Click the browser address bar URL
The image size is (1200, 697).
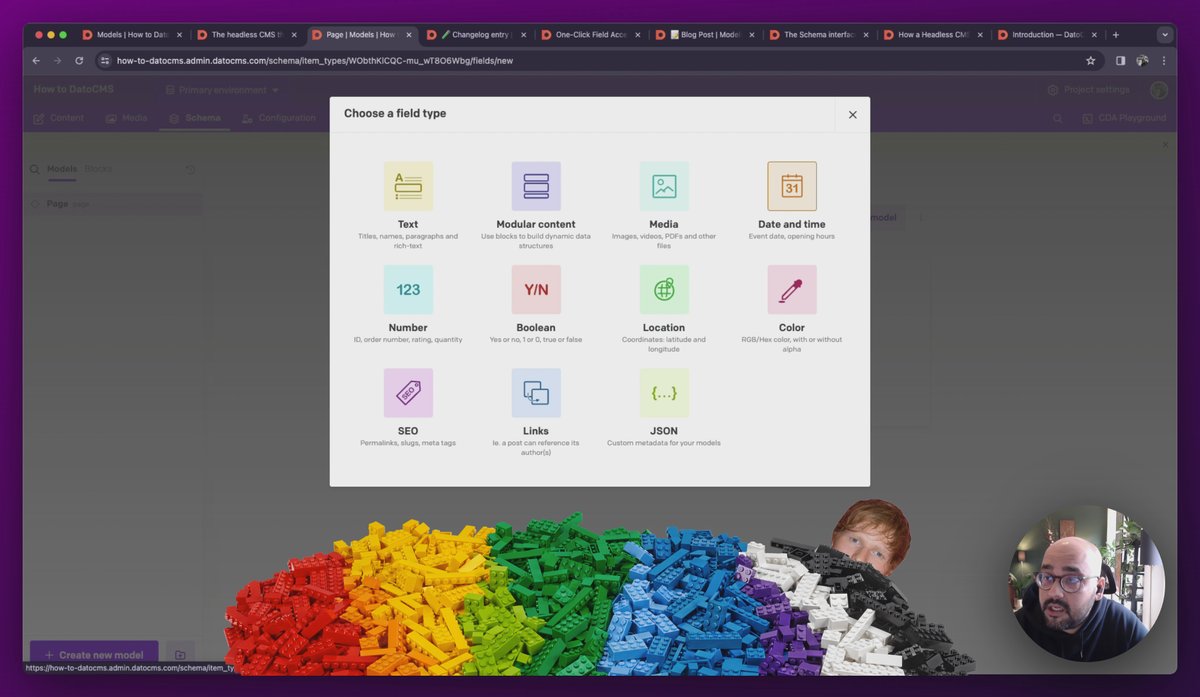(315, 60)
